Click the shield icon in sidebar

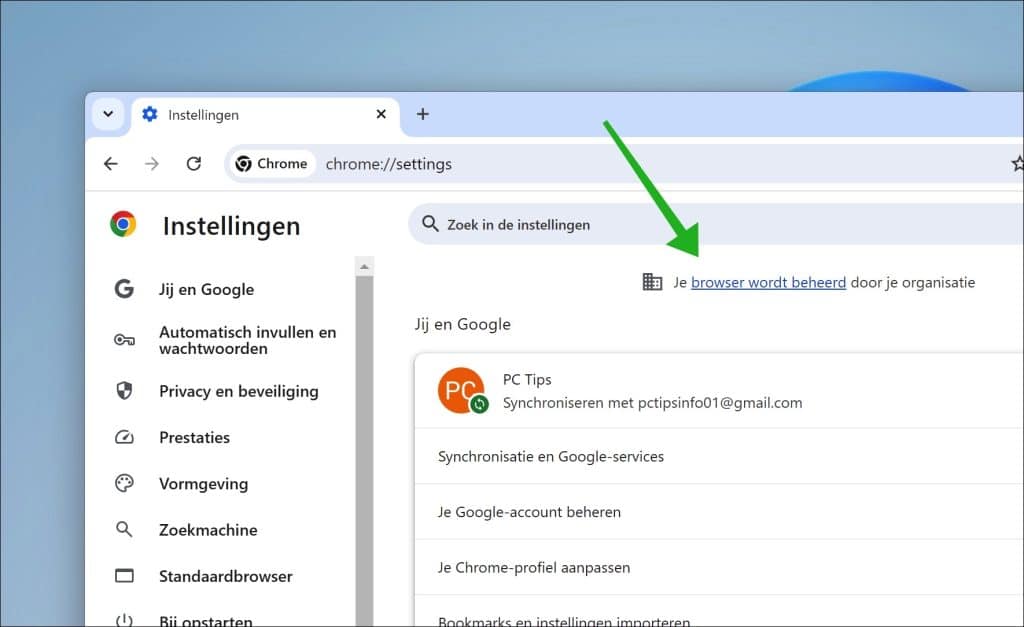point(124,391)
